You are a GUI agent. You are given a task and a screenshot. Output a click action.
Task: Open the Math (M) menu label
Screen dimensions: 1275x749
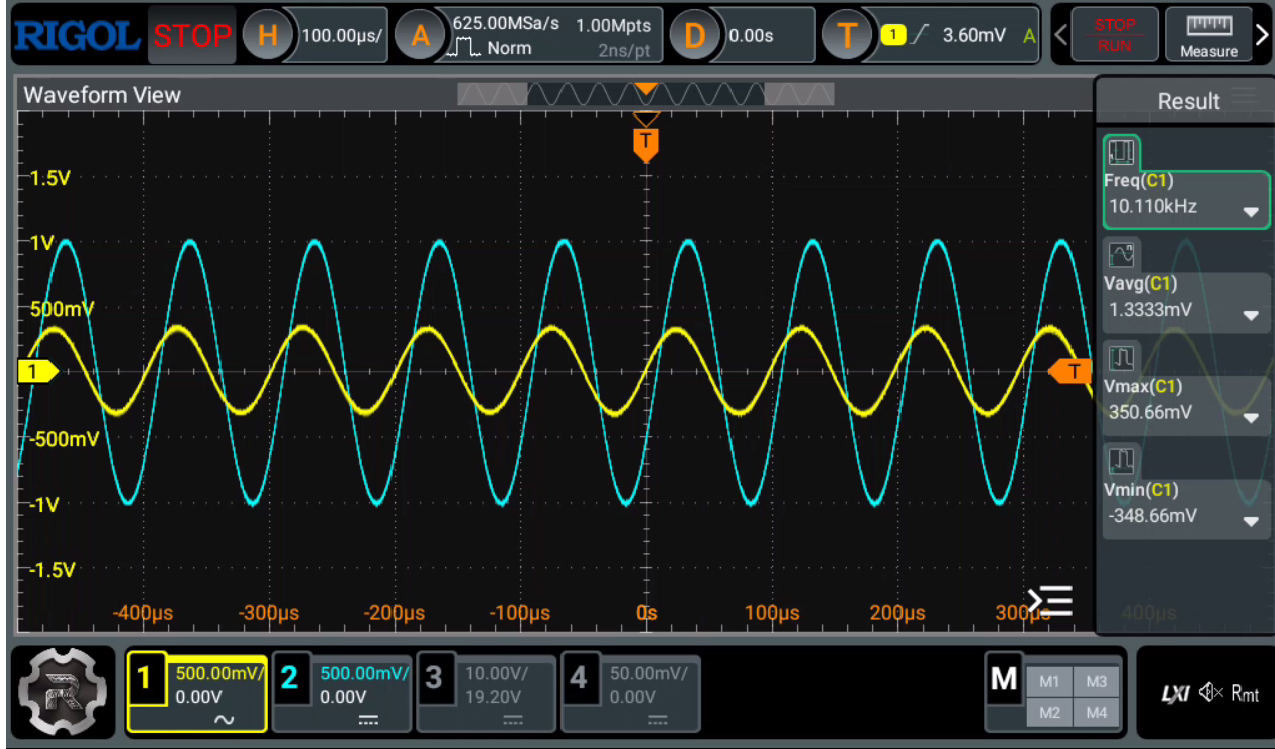point(1004,678)
